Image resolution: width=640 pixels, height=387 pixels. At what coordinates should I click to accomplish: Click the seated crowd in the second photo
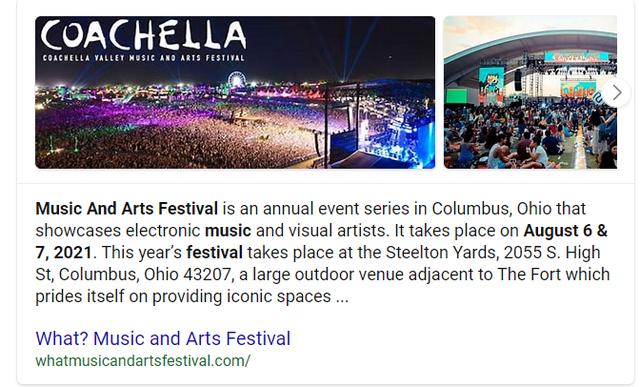click(527, 141)
